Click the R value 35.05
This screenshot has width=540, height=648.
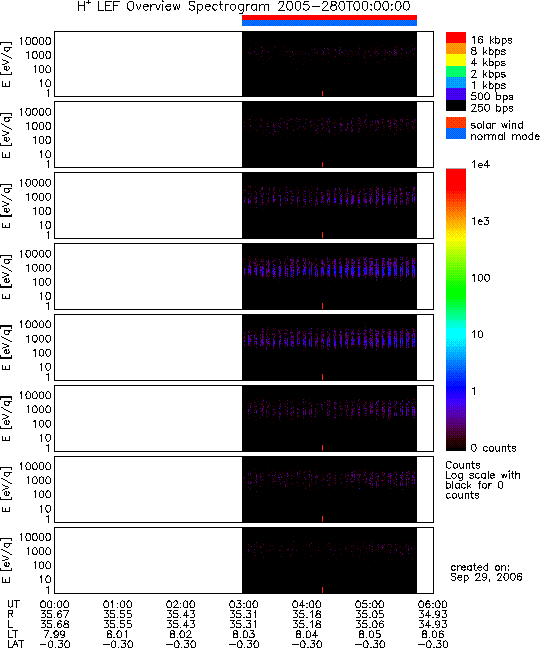(x=370, y=615)
